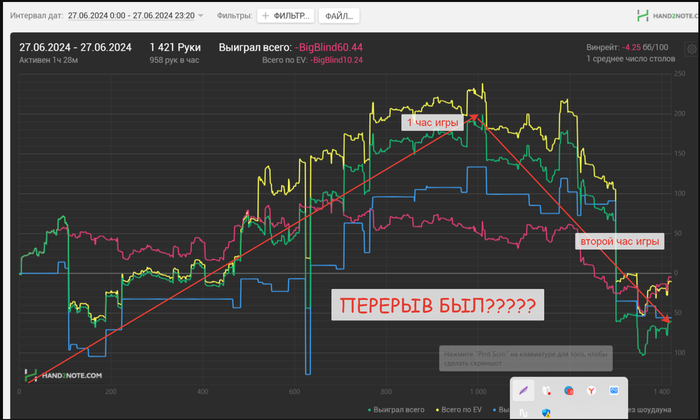Toggle the Всего по EV legend series
This screenshot has width=700, height=420.
click(x=458, y=409)
